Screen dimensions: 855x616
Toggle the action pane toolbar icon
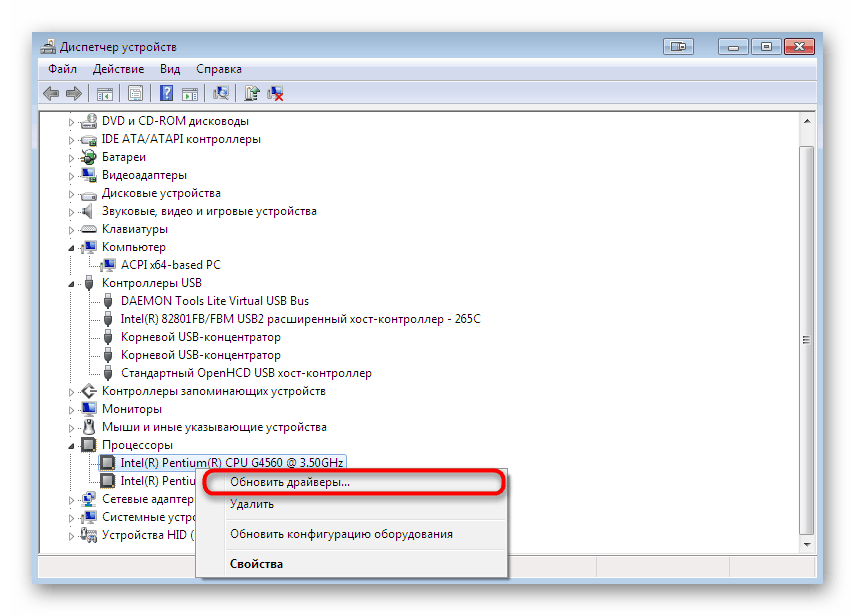coord(190,94)
